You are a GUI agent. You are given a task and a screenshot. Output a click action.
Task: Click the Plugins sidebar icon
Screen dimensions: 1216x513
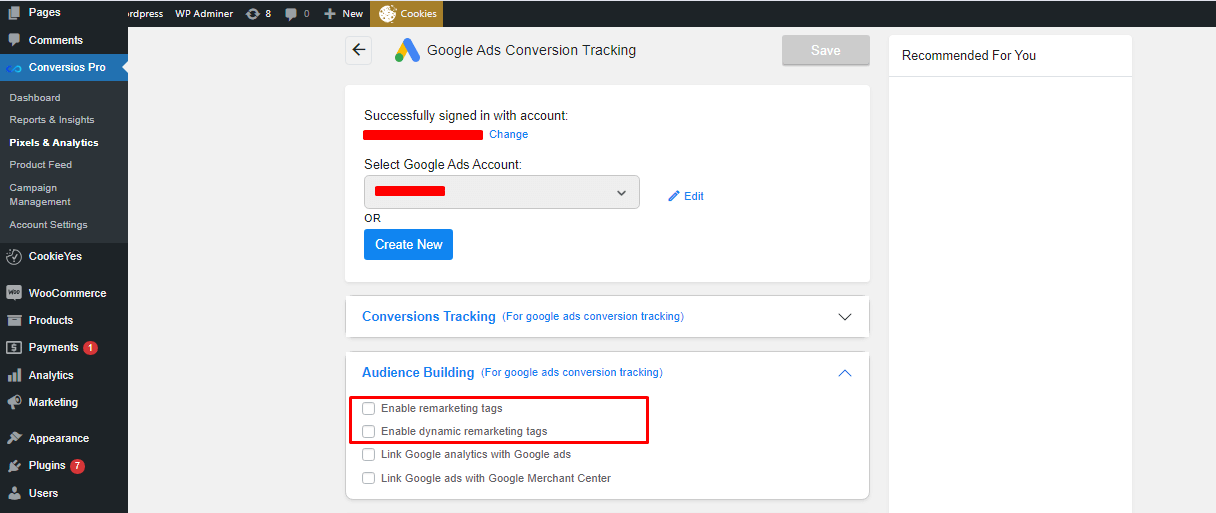click(x=14, y=465)
